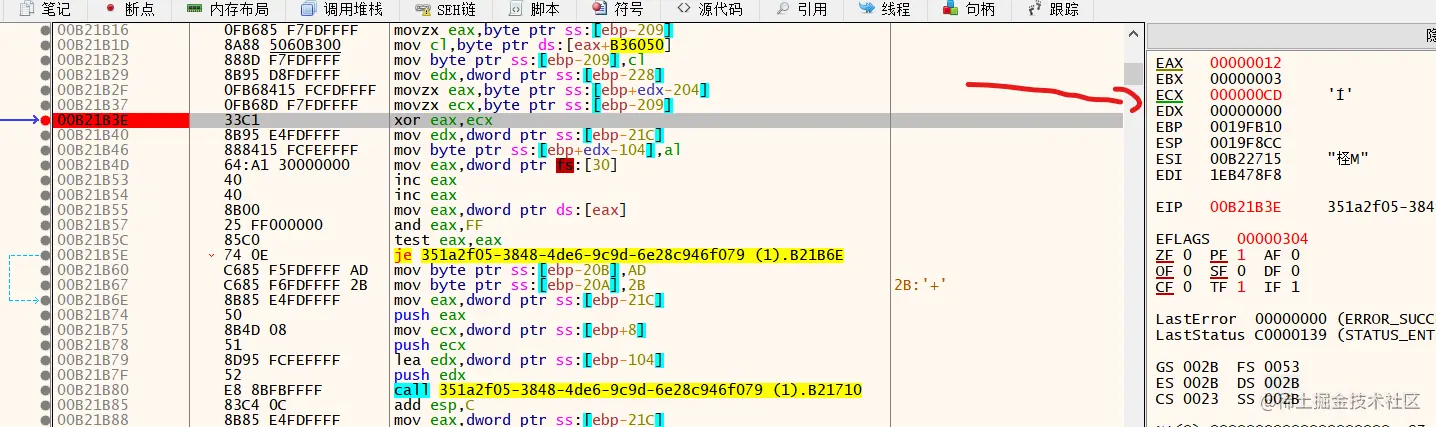Switch to the 脚本 script tab

pyautogui.click(x=535, y=9)
